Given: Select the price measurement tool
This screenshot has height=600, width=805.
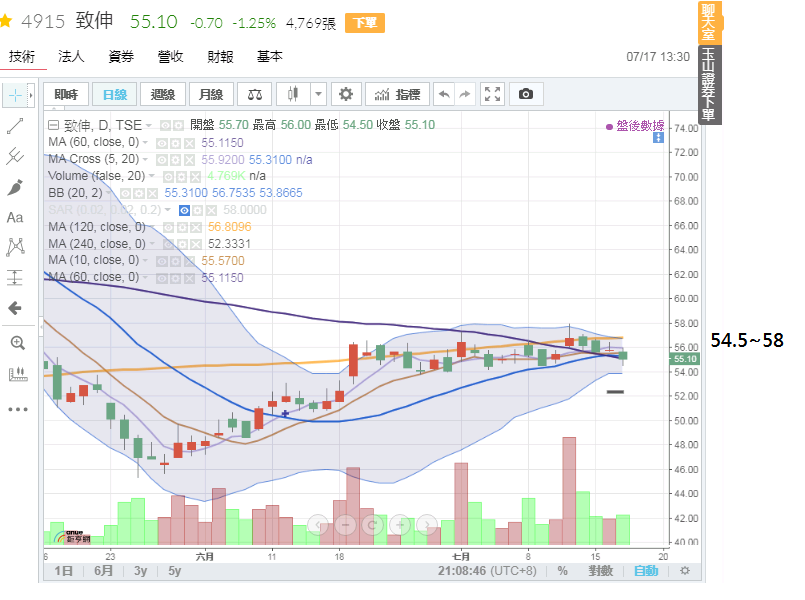Looking at the screenshot, I should (x=15, y=278).
